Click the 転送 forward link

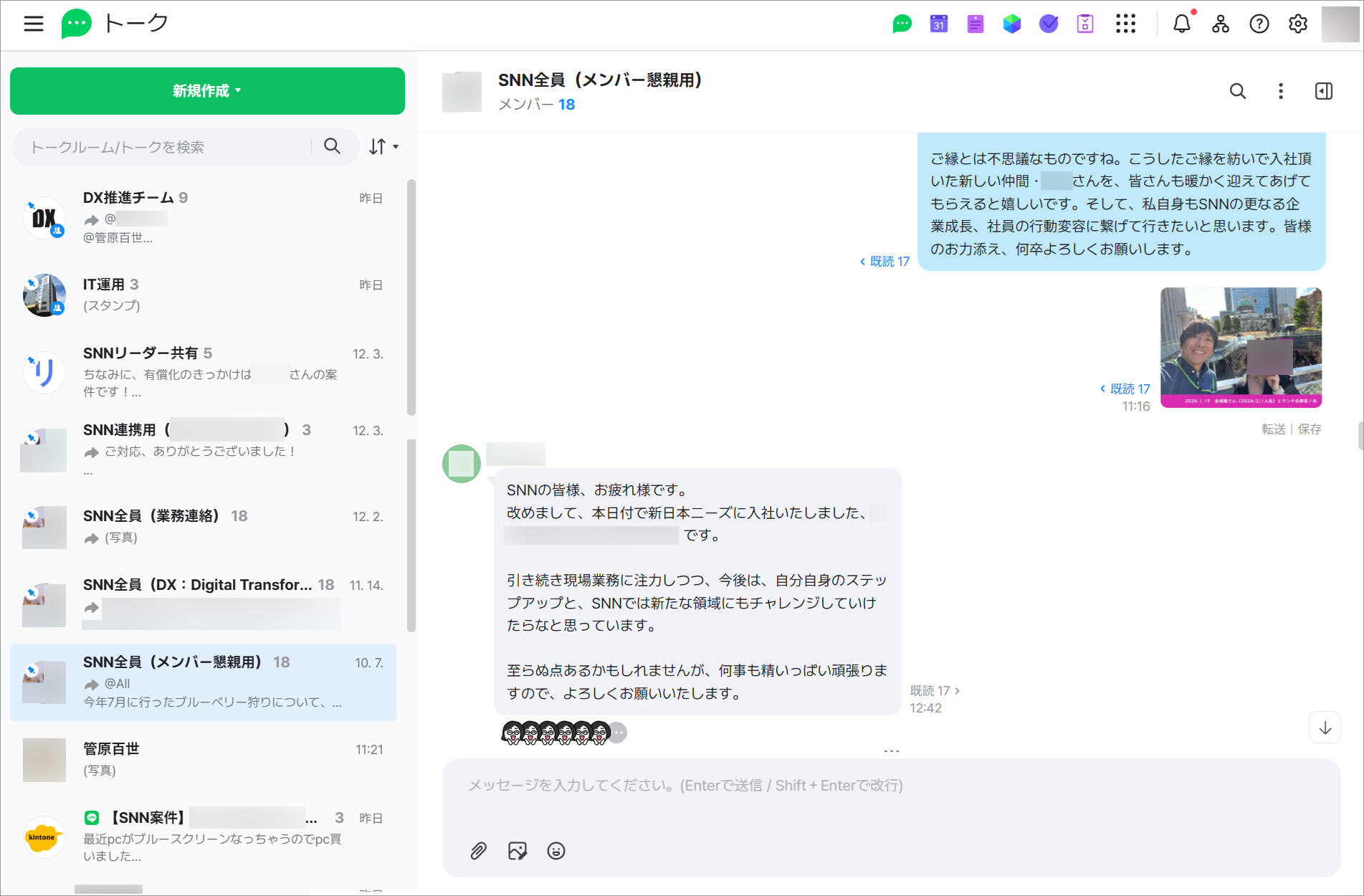(x=1273, y=429)
